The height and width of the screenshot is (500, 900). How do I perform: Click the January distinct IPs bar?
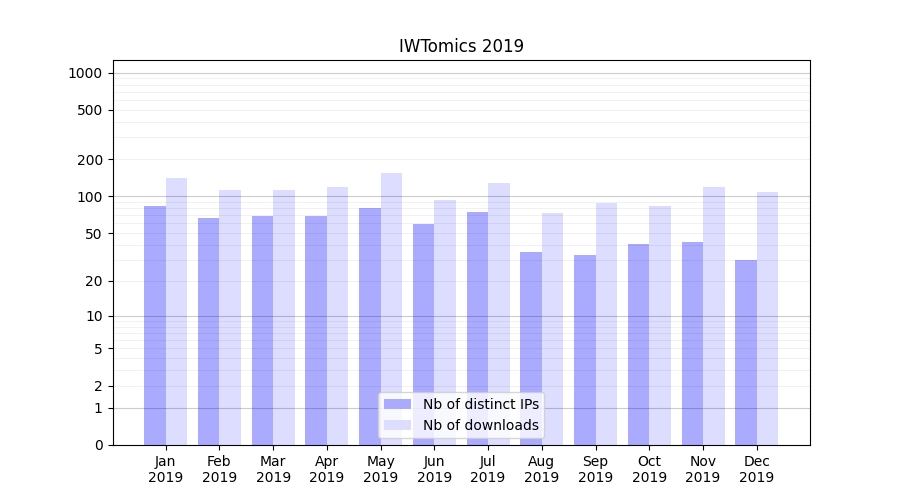point(155,325)
